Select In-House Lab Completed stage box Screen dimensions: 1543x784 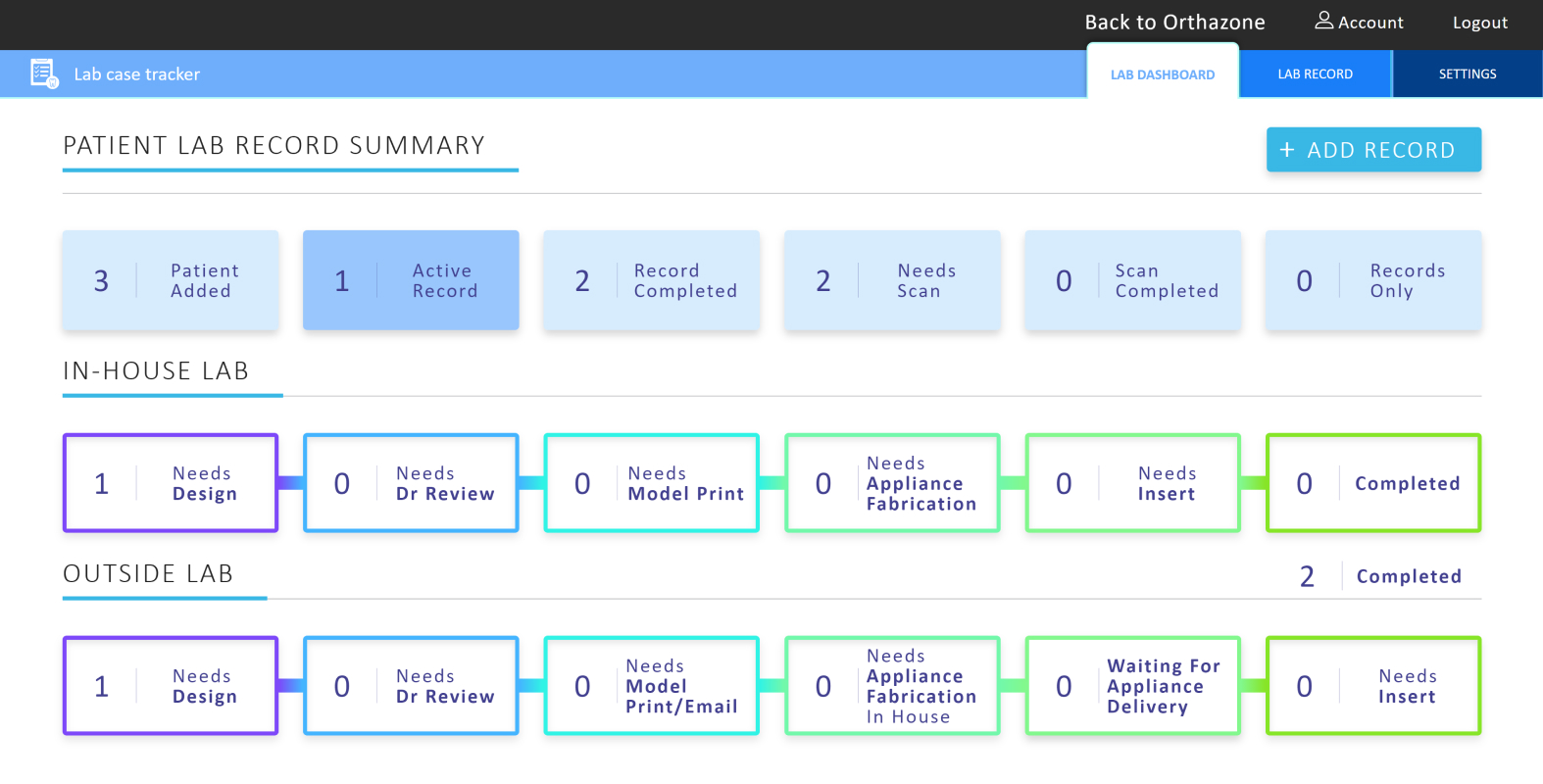coord(1372,483)
